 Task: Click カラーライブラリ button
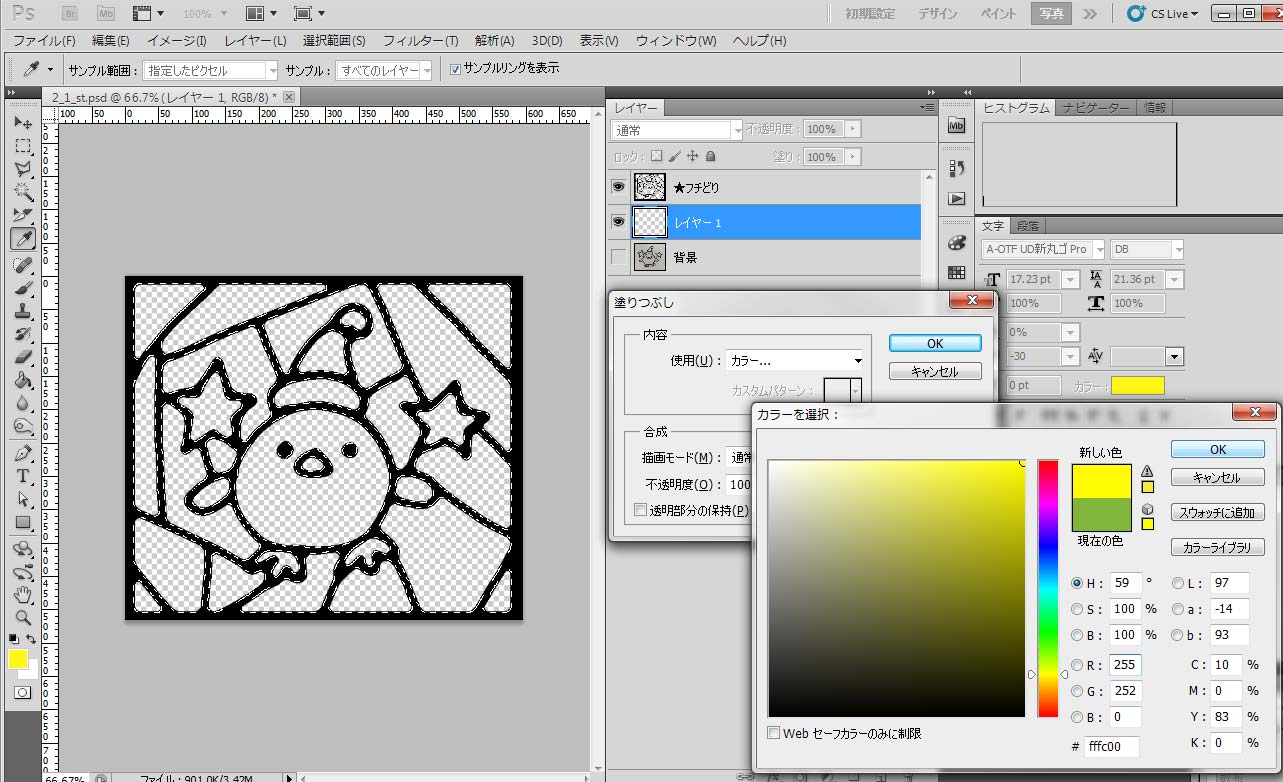[x=1217, y=547]
